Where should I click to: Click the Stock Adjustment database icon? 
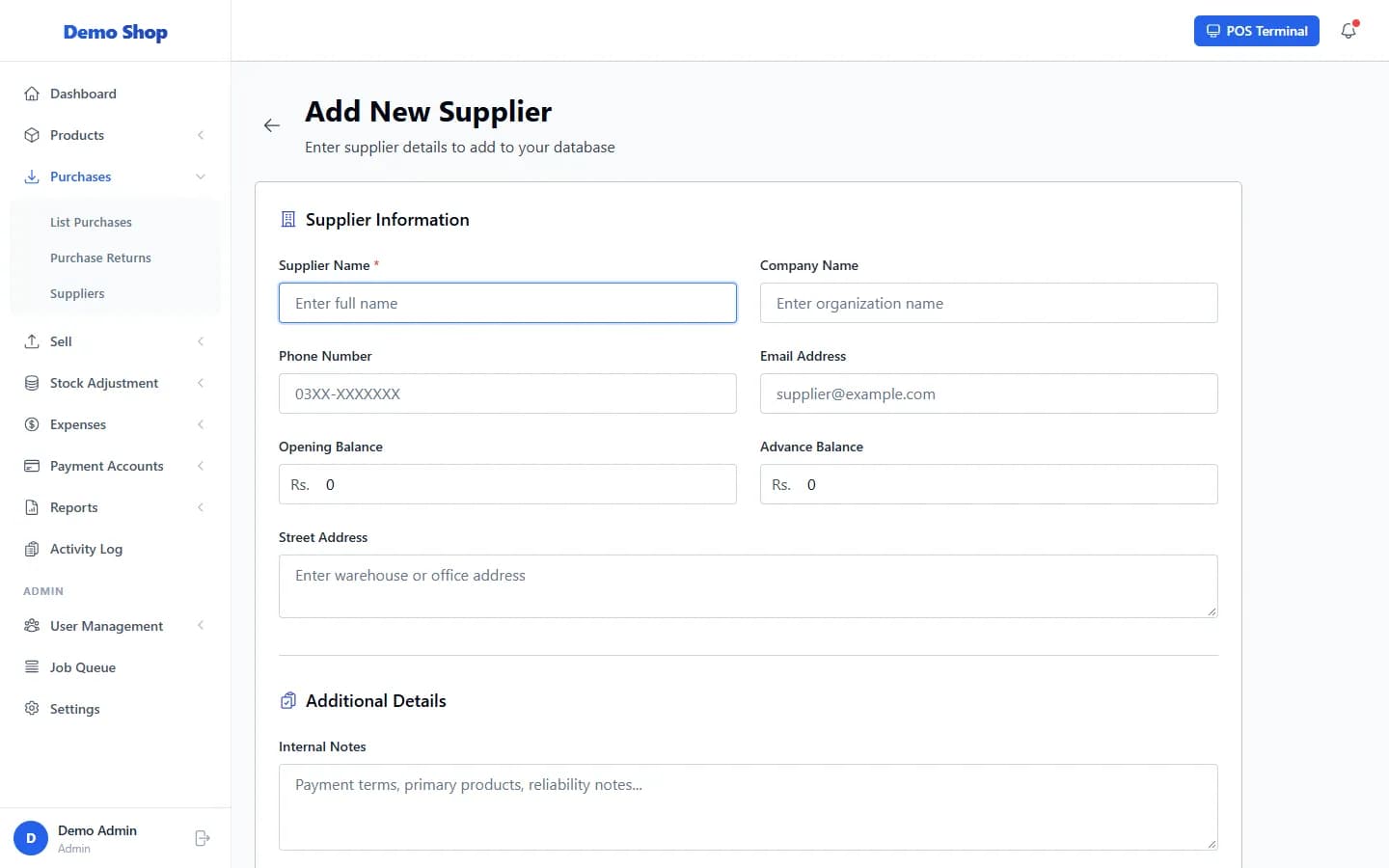[32, 383]
